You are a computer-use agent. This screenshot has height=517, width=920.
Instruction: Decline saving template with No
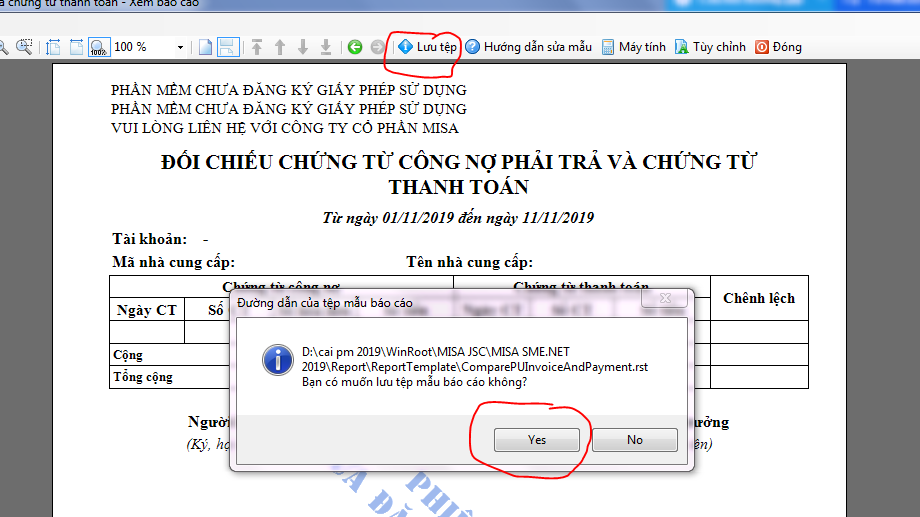pos(635,440)
